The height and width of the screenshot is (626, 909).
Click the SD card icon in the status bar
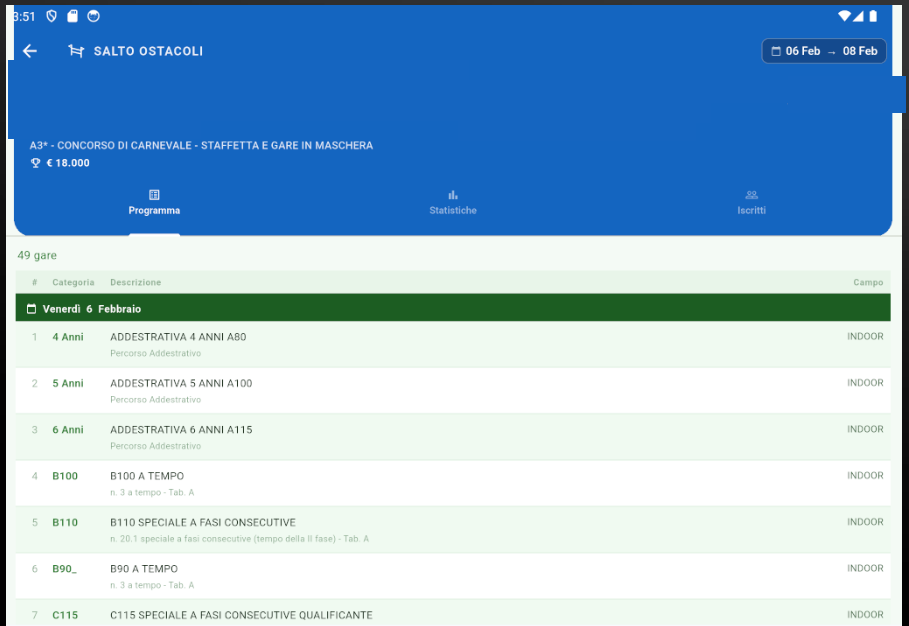tap(72, 16)
